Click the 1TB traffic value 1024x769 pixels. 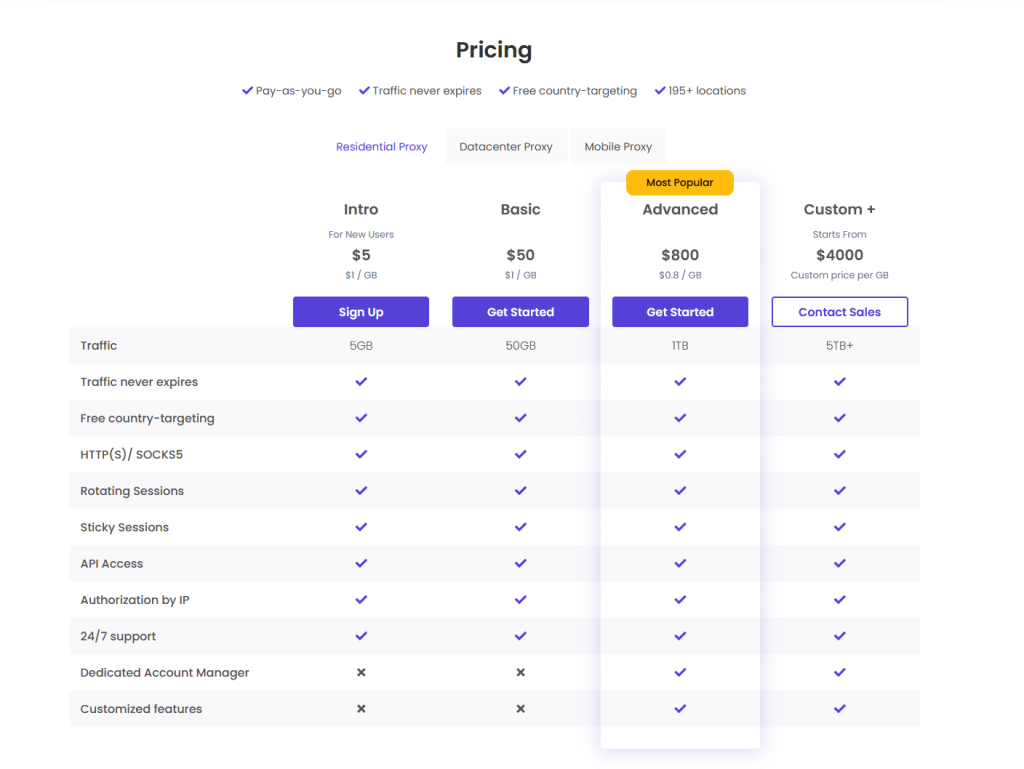[x=680, y=346]
